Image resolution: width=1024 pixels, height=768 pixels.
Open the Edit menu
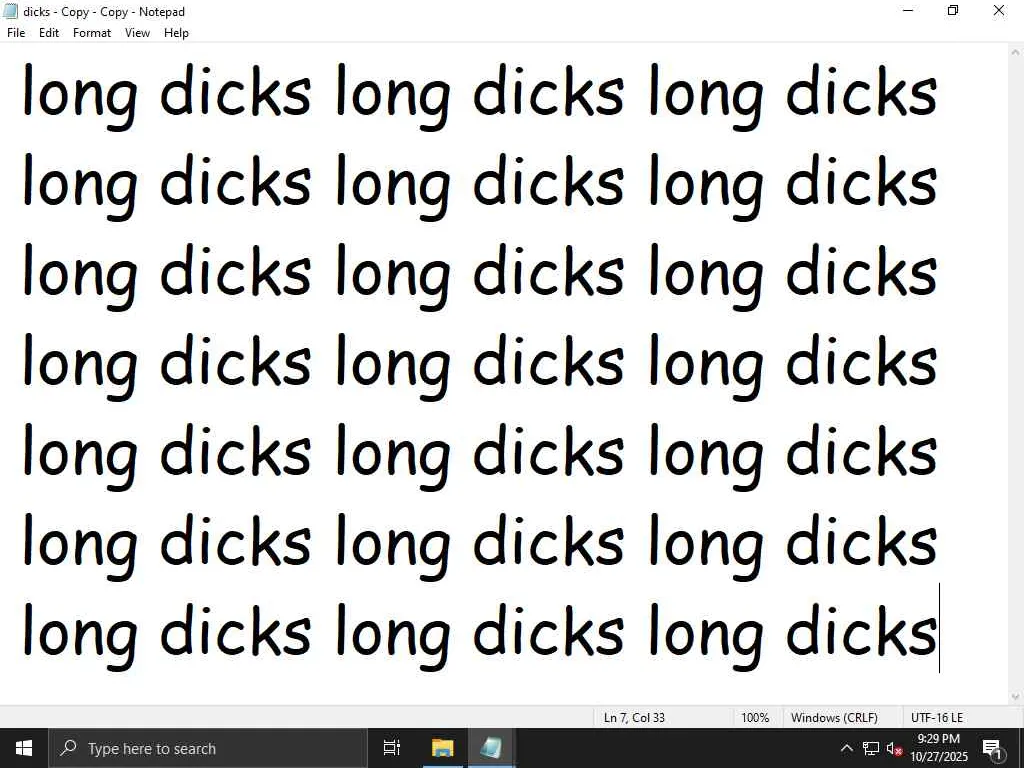(49, 33)
